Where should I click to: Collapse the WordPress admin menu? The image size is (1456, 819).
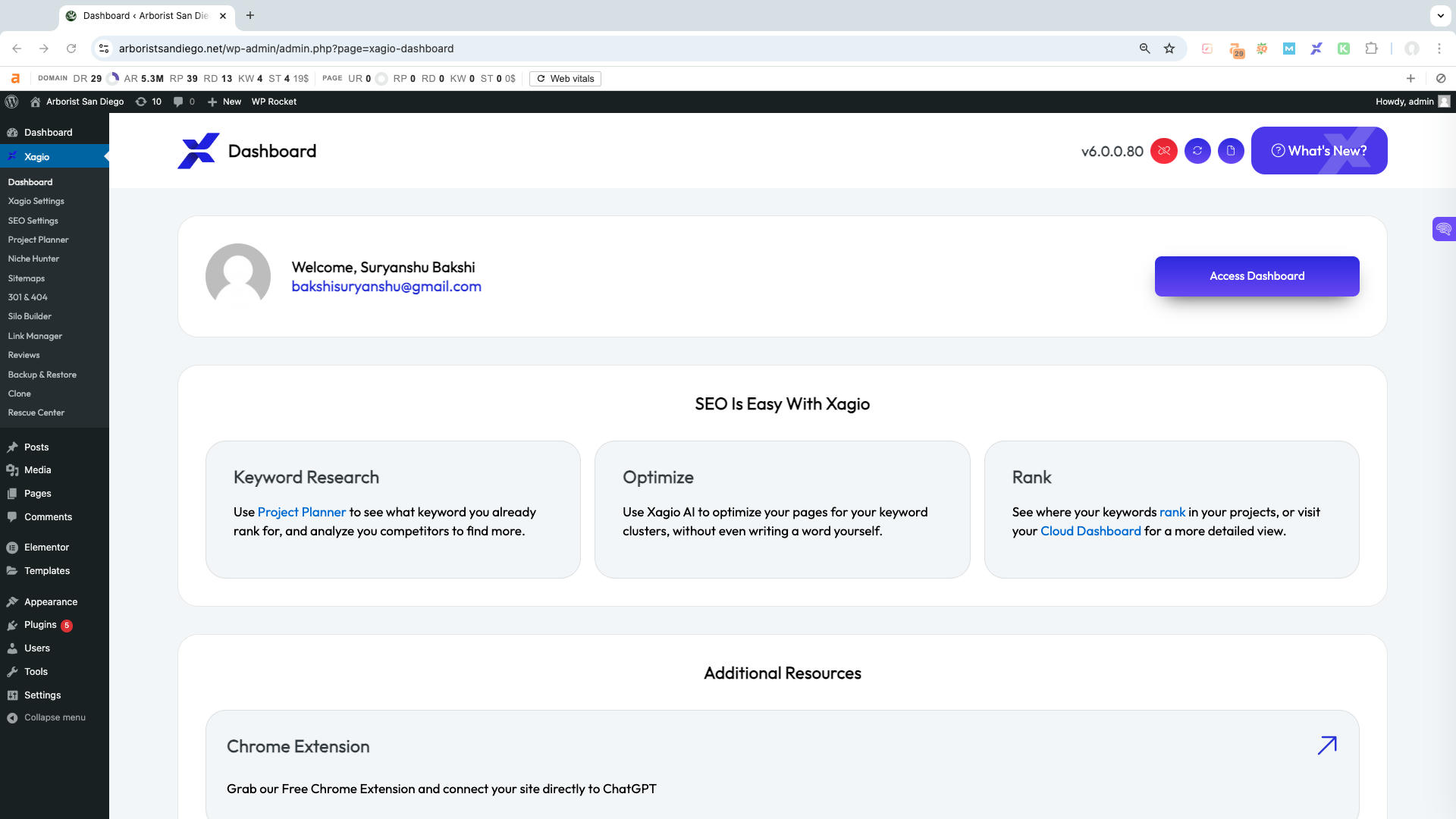(x=55, y=717)
